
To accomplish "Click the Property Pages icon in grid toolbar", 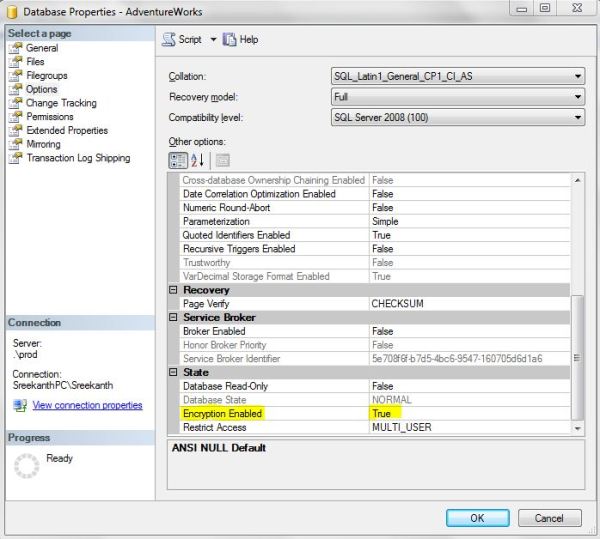I will (222, 160).
